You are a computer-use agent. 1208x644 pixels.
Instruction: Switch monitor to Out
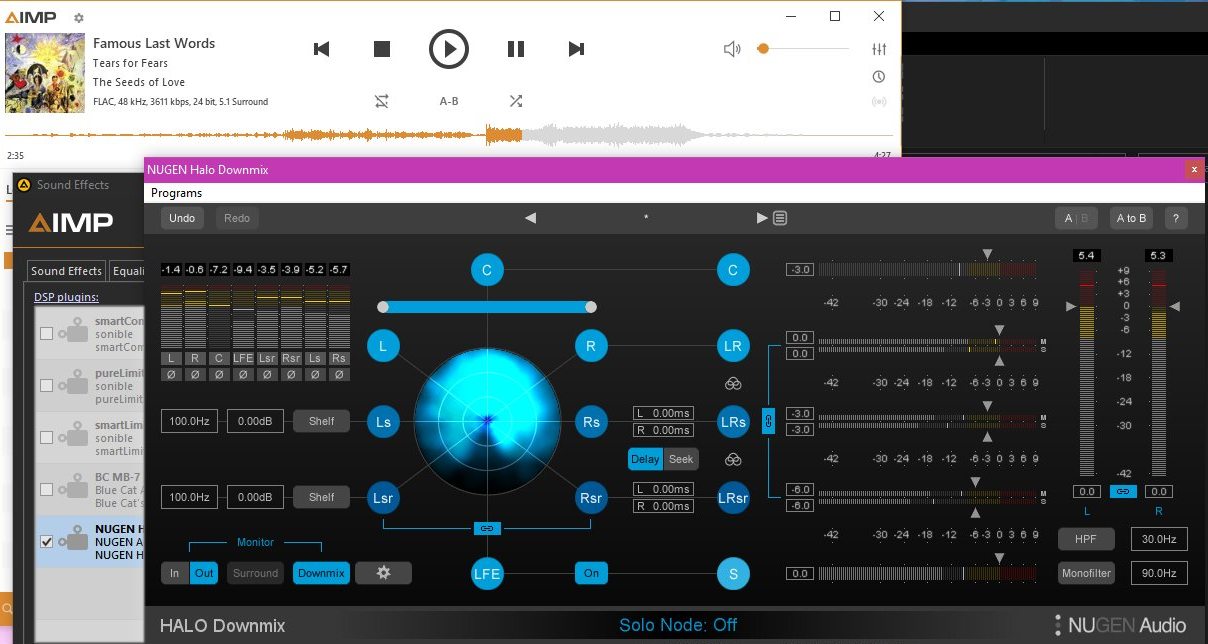pos(204,573)
